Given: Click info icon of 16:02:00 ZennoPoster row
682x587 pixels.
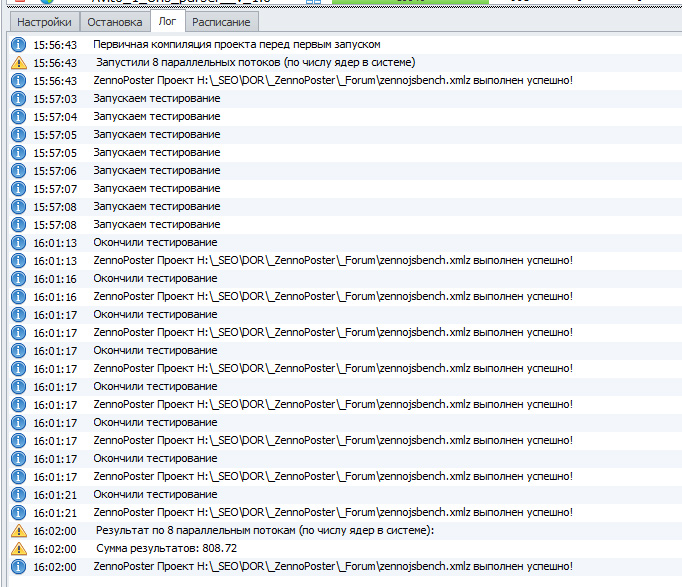Looking at the screenshot, I should tap(18, 567).
